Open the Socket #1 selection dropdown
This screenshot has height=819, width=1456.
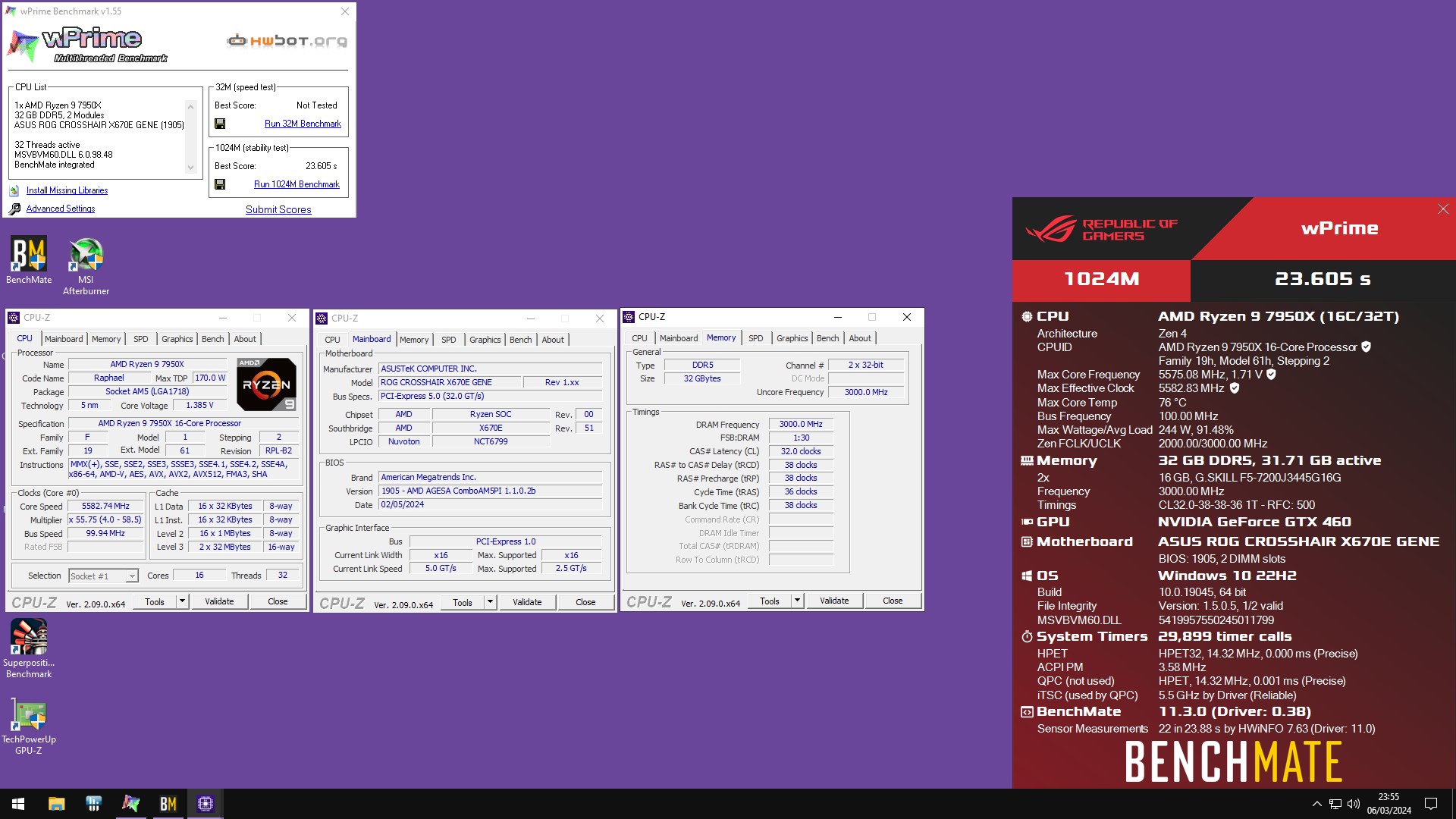104,576
